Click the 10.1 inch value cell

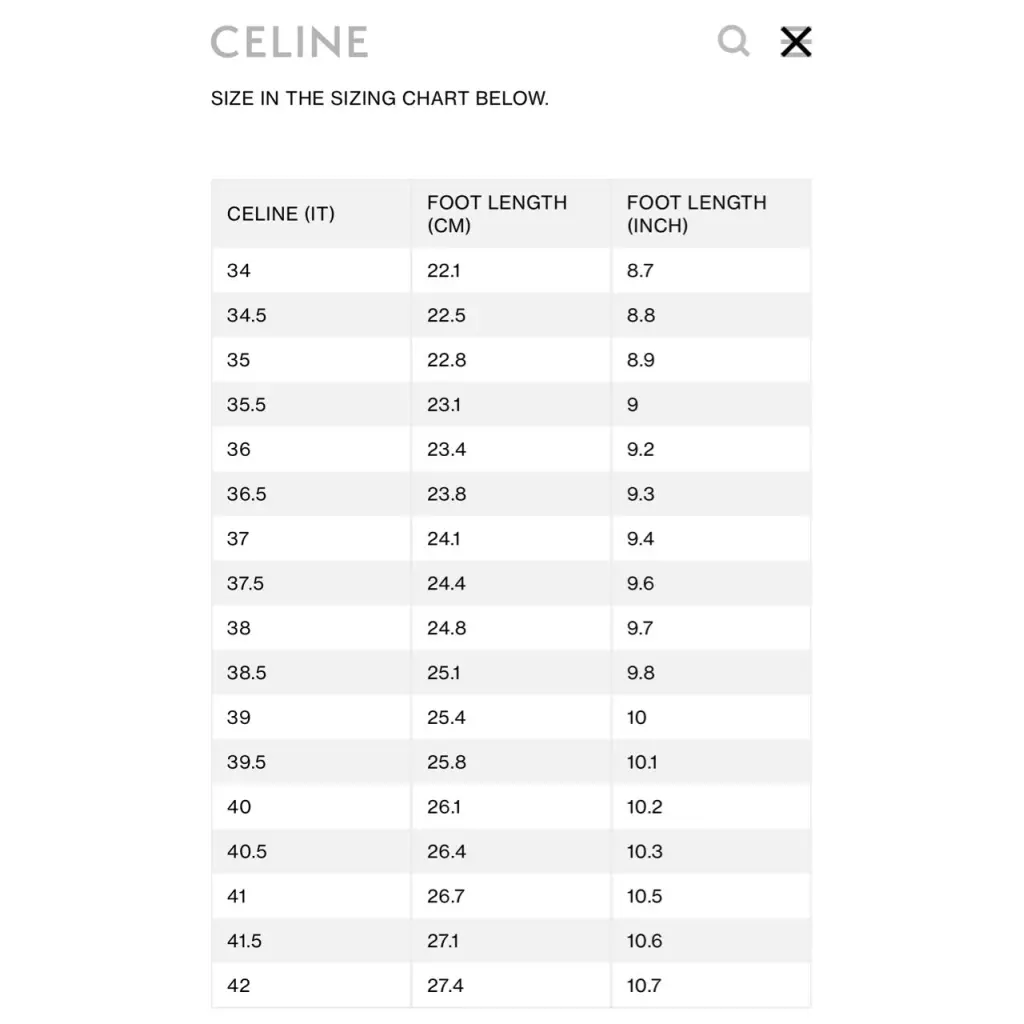point(642,762)
